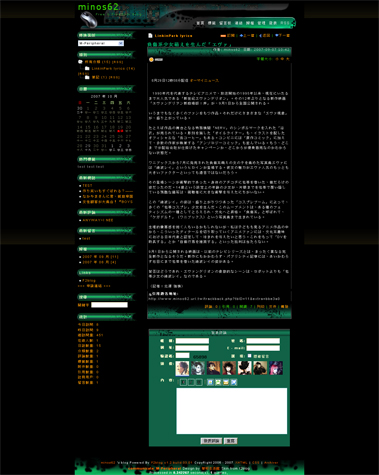Click the search keyword input in sidebar
Viewport: 379px width, 475px height.
tap(109, 305)
